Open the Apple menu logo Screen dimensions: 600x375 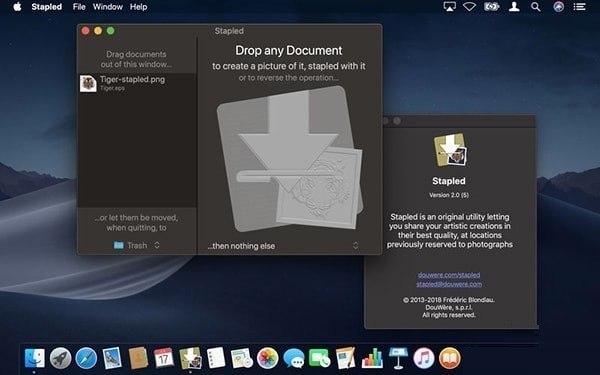pos(17,7)
